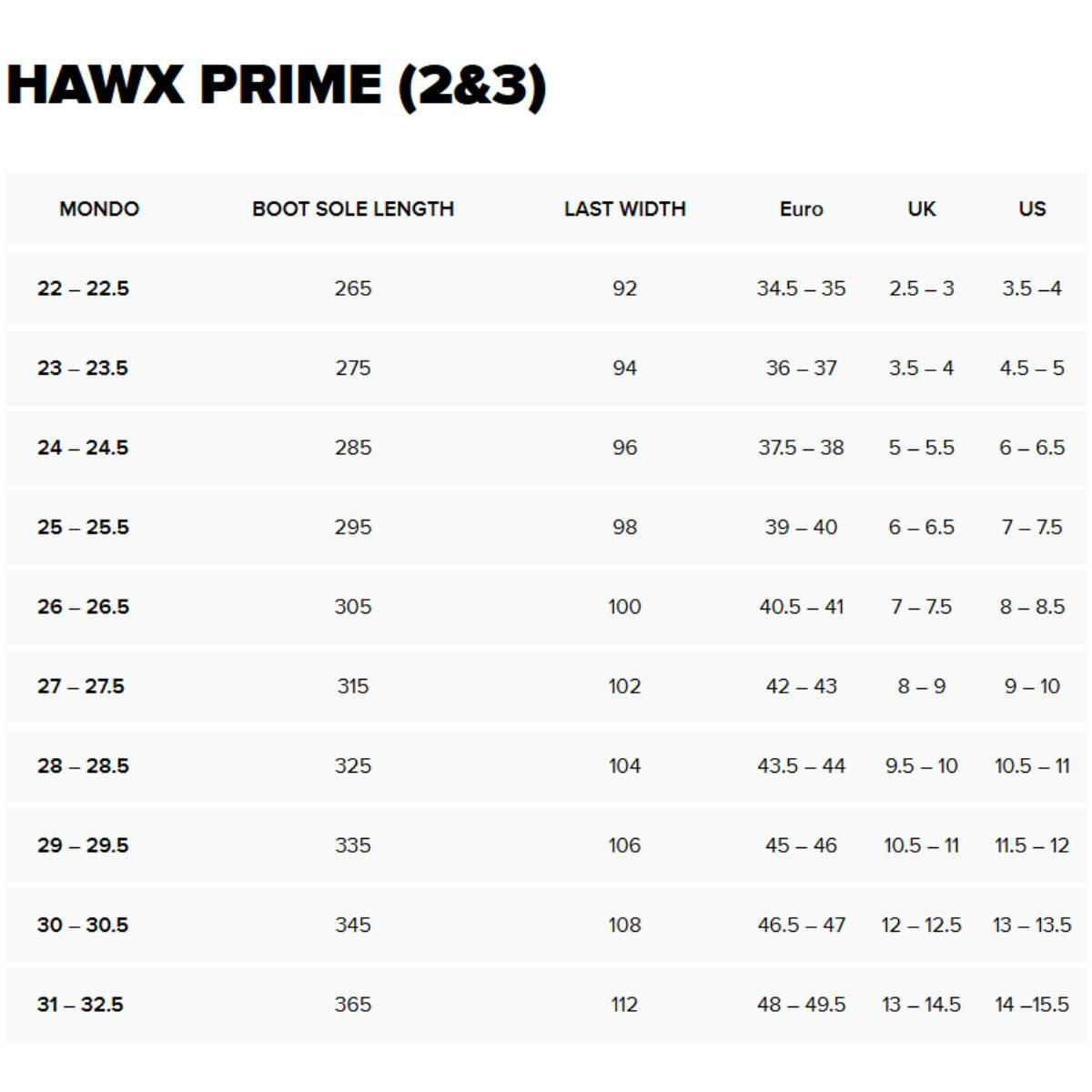
Task: Select the 22 – 22.5 mondo row
Action: tap(546, 288)
